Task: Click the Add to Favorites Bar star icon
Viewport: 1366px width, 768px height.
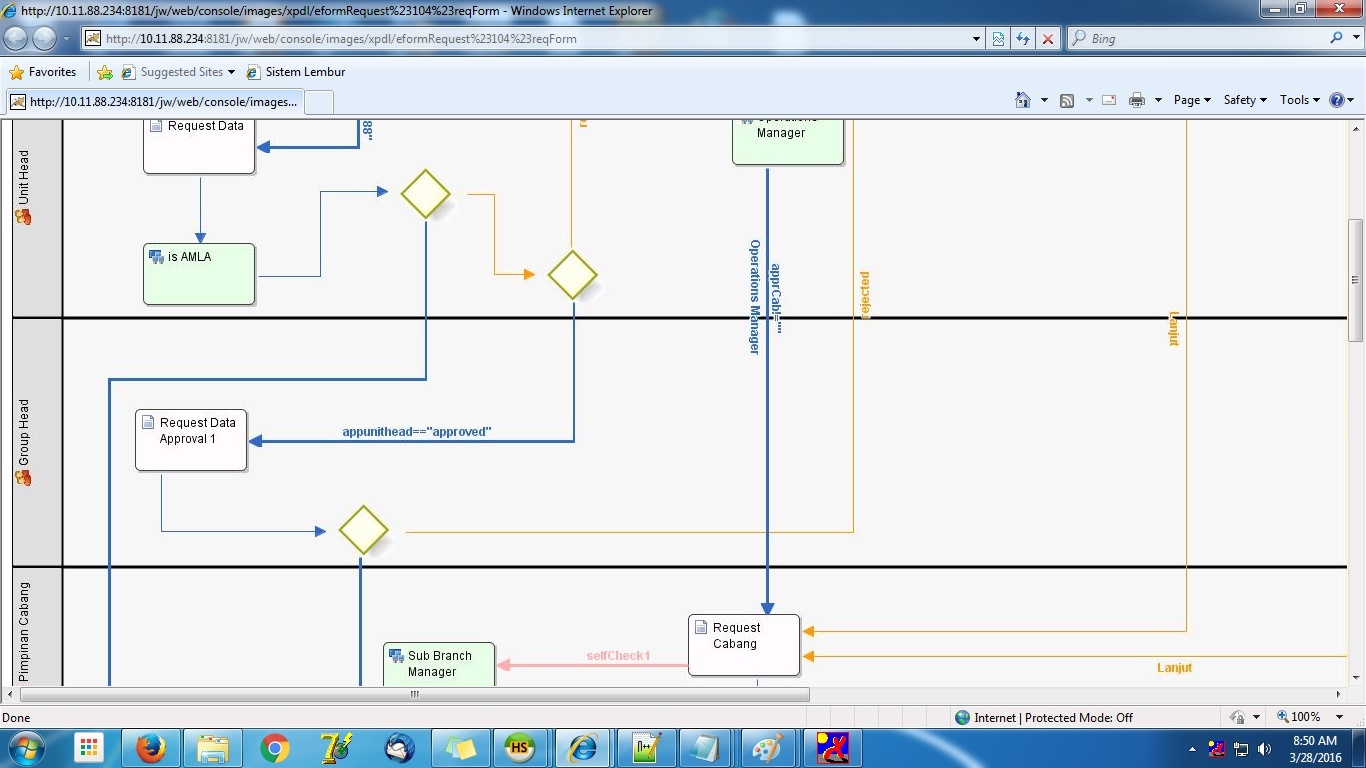Action: point(105,72)
